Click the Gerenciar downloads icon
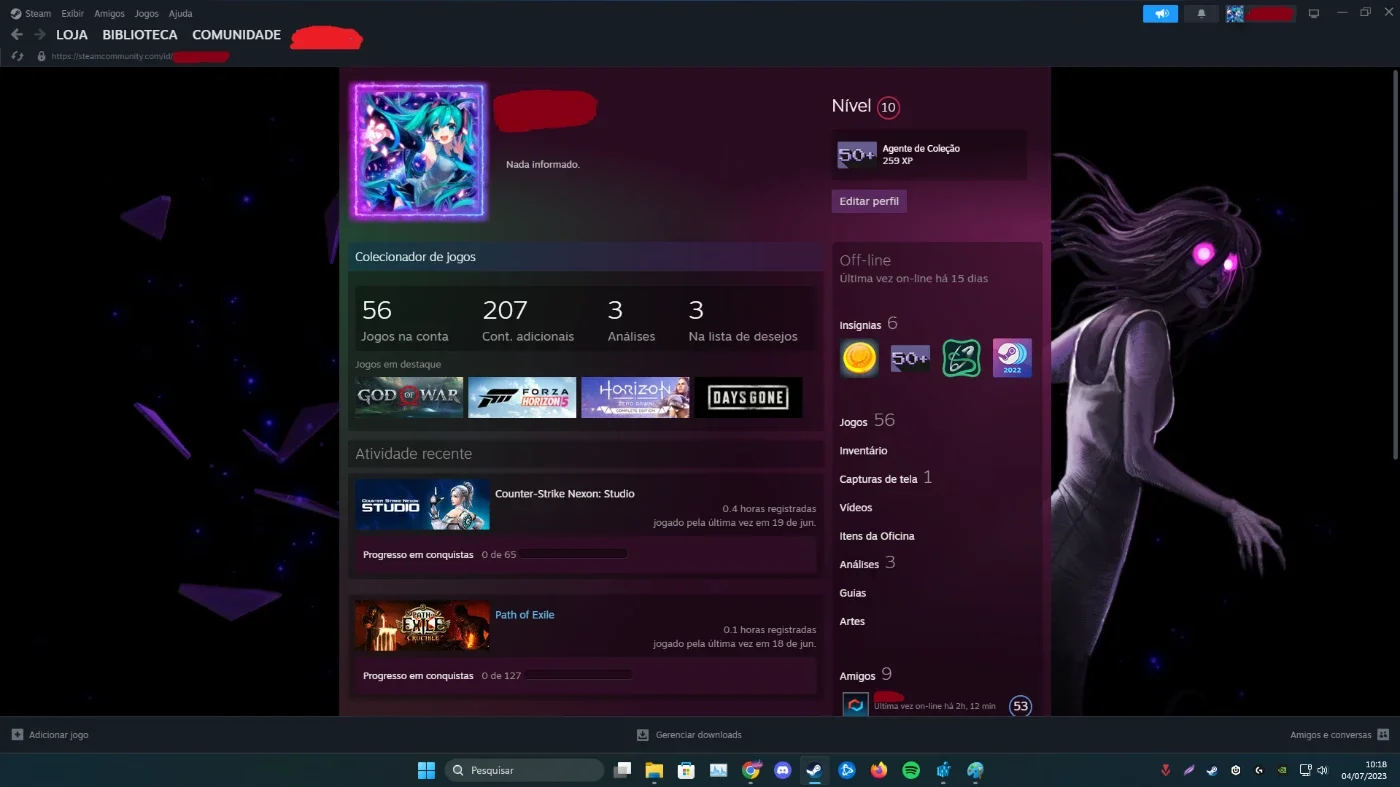 click(643, 734)
